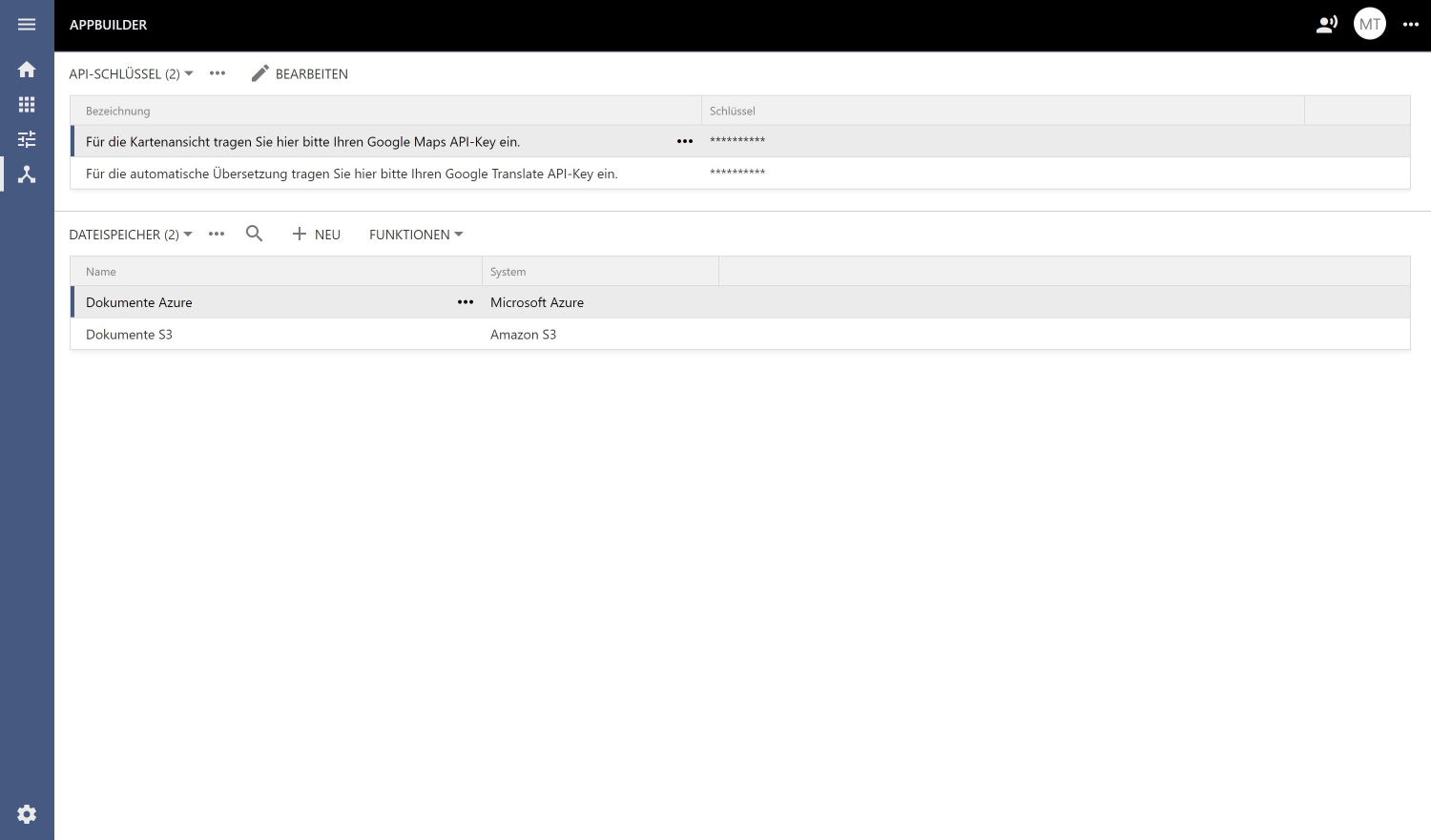Open settings gear at sidebar bottom
The height and width of the screenshot is (840, 1431).
pos(27,813)
